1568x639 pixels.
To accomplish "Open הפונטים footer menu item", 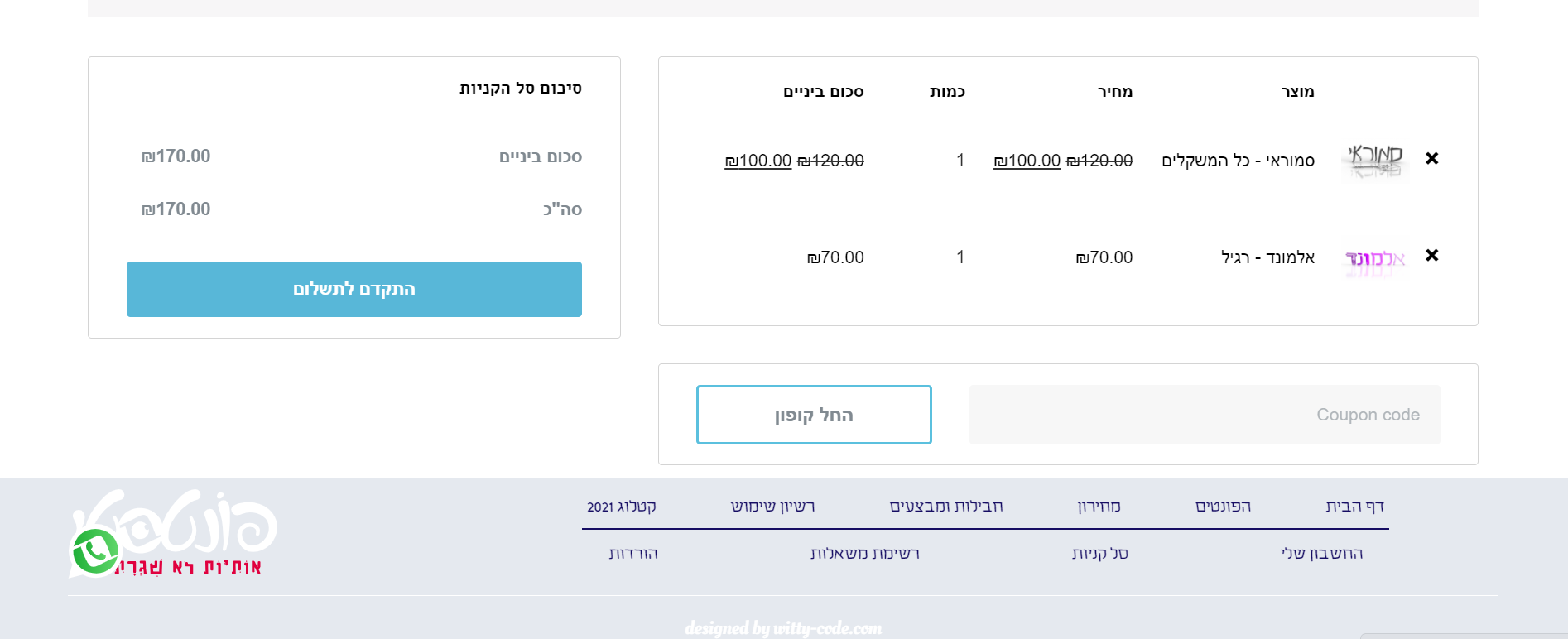I will [x=1223, y=506].
